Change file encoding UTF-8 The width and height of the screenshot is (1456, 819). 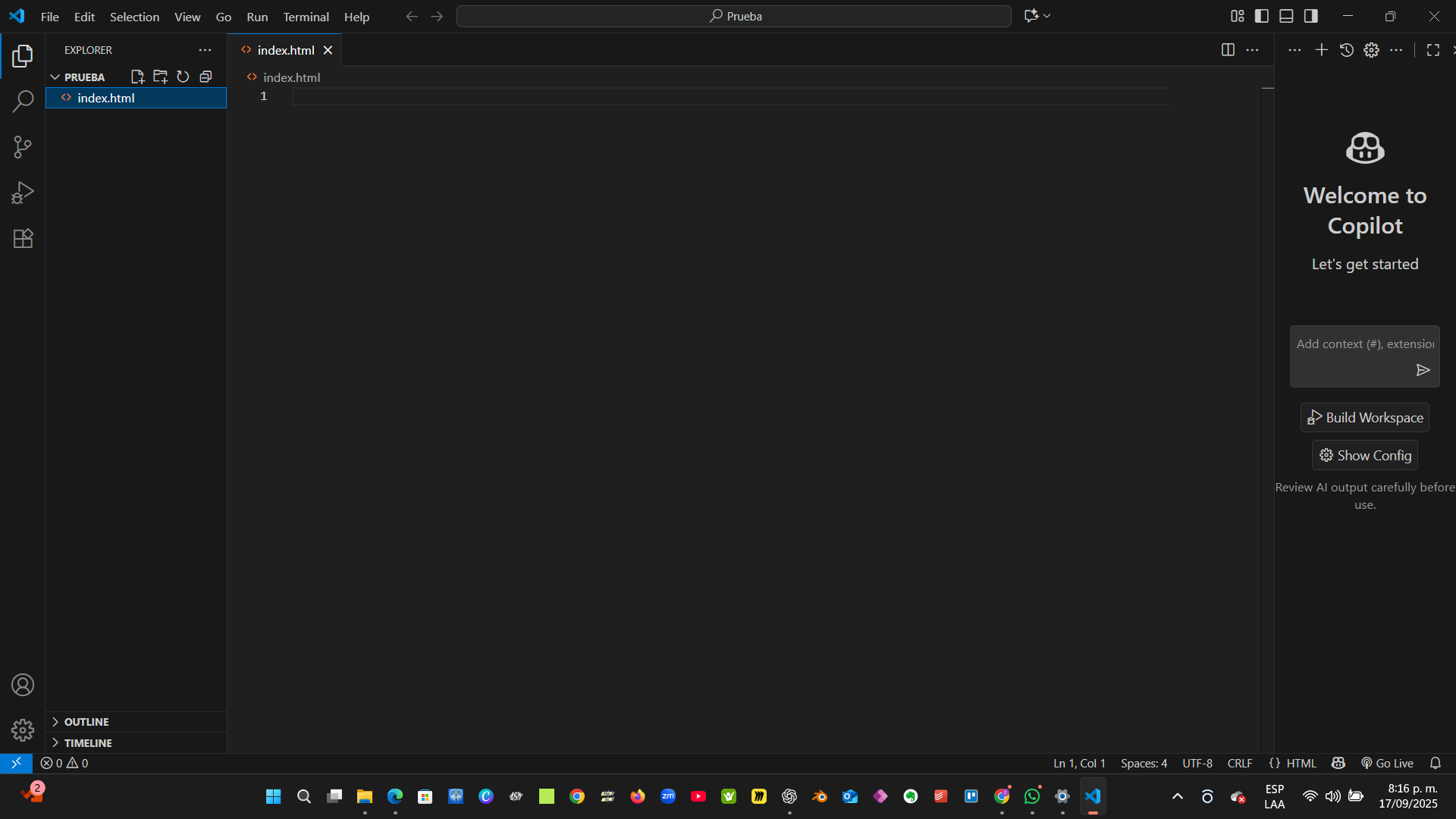pos(1197,764)
